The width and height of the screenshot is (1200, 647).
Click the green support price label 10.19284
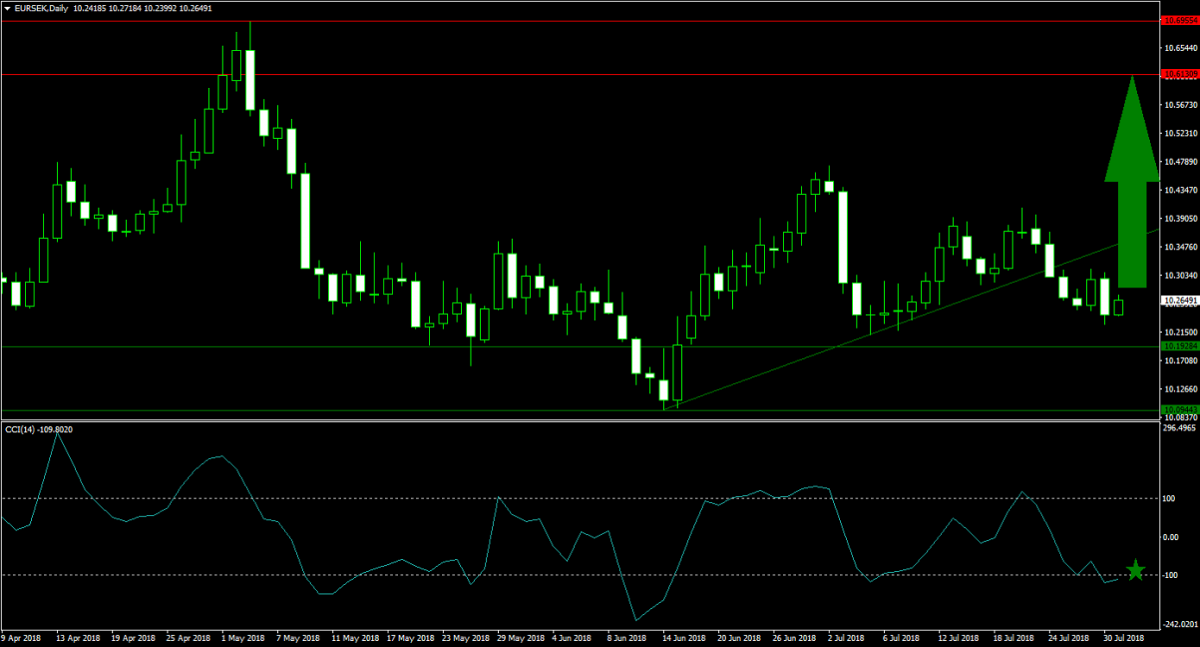(x=1181, y=344)
